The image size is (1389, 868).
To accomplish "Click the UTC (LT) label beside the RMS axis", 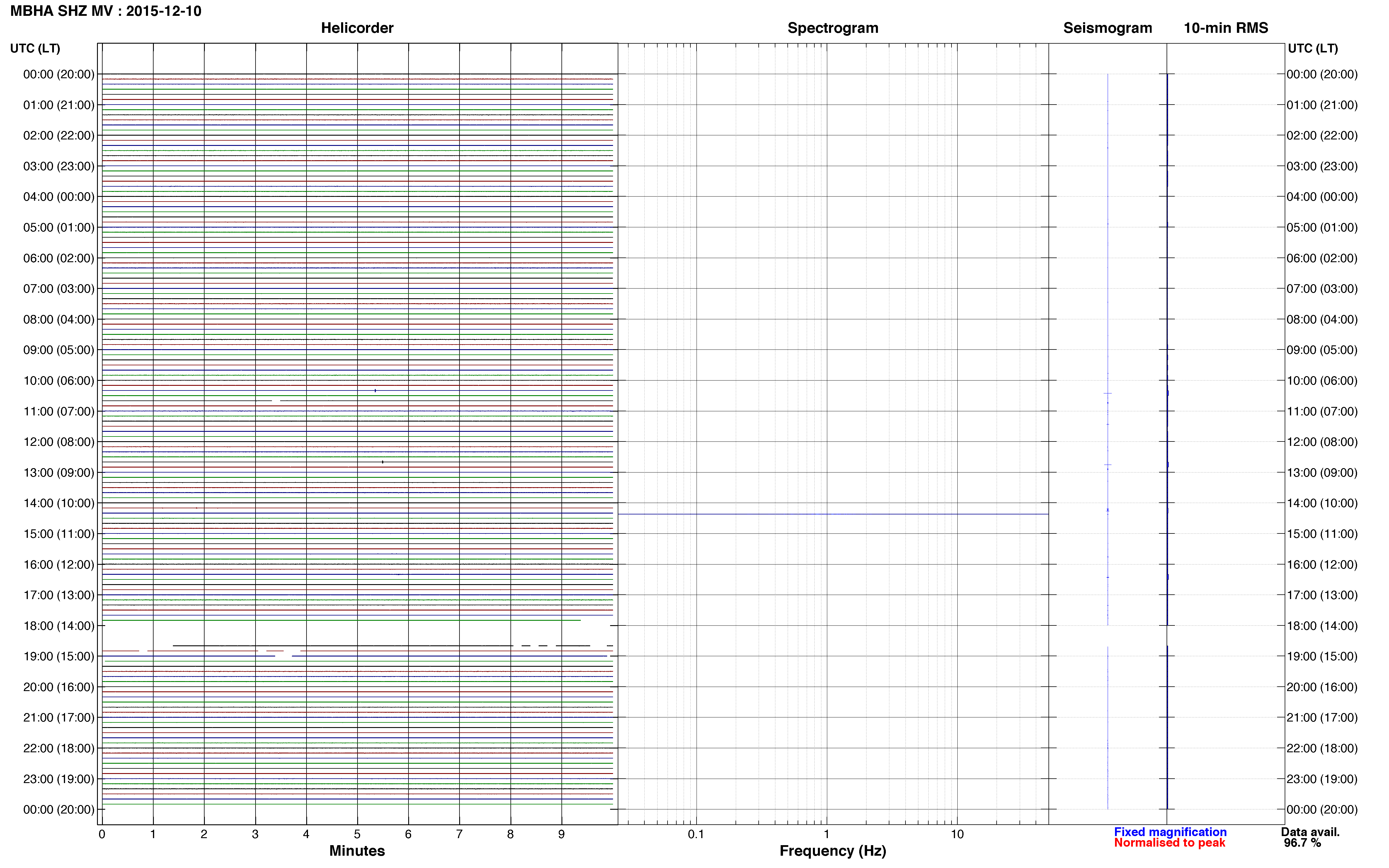I will (1313, 48).
